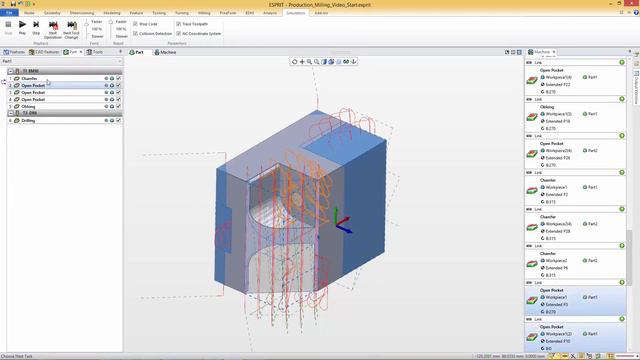The image size is (640, 360).
Task: Click the shaded cube view icon
Action: (x=324, y=62)
